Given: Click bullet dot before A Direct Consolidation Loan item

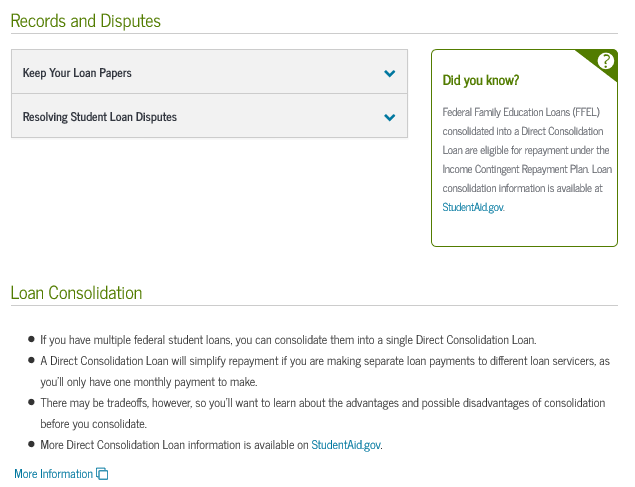Looking at the screenshot, I should [x=30, y=360].
